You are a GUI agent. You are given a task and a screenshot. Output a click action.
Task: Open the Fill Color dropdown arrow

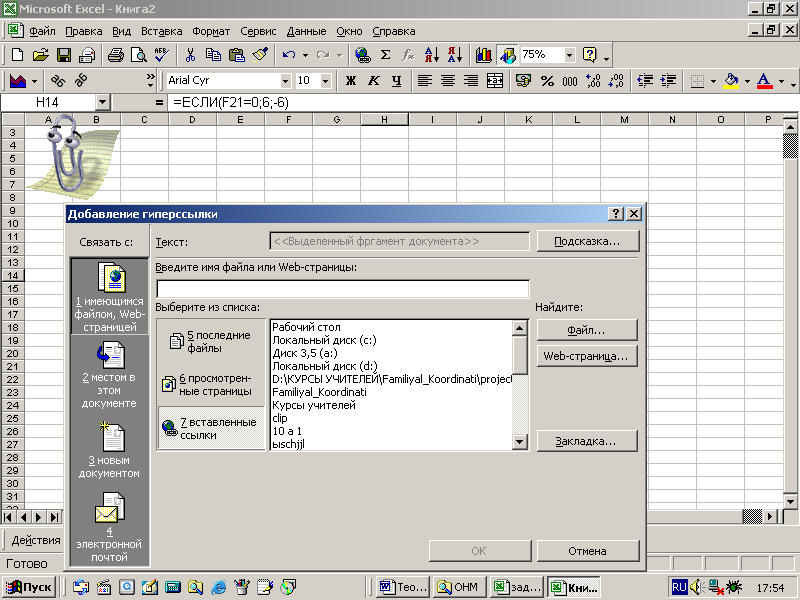pyautogui.click(x=747, y=81)
